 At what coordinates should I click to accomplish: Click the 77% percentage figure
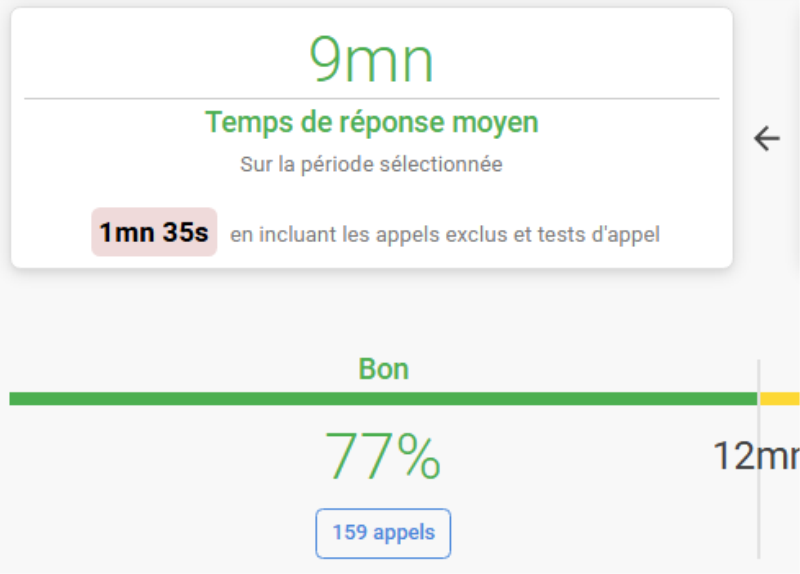(x=383, y=457)
